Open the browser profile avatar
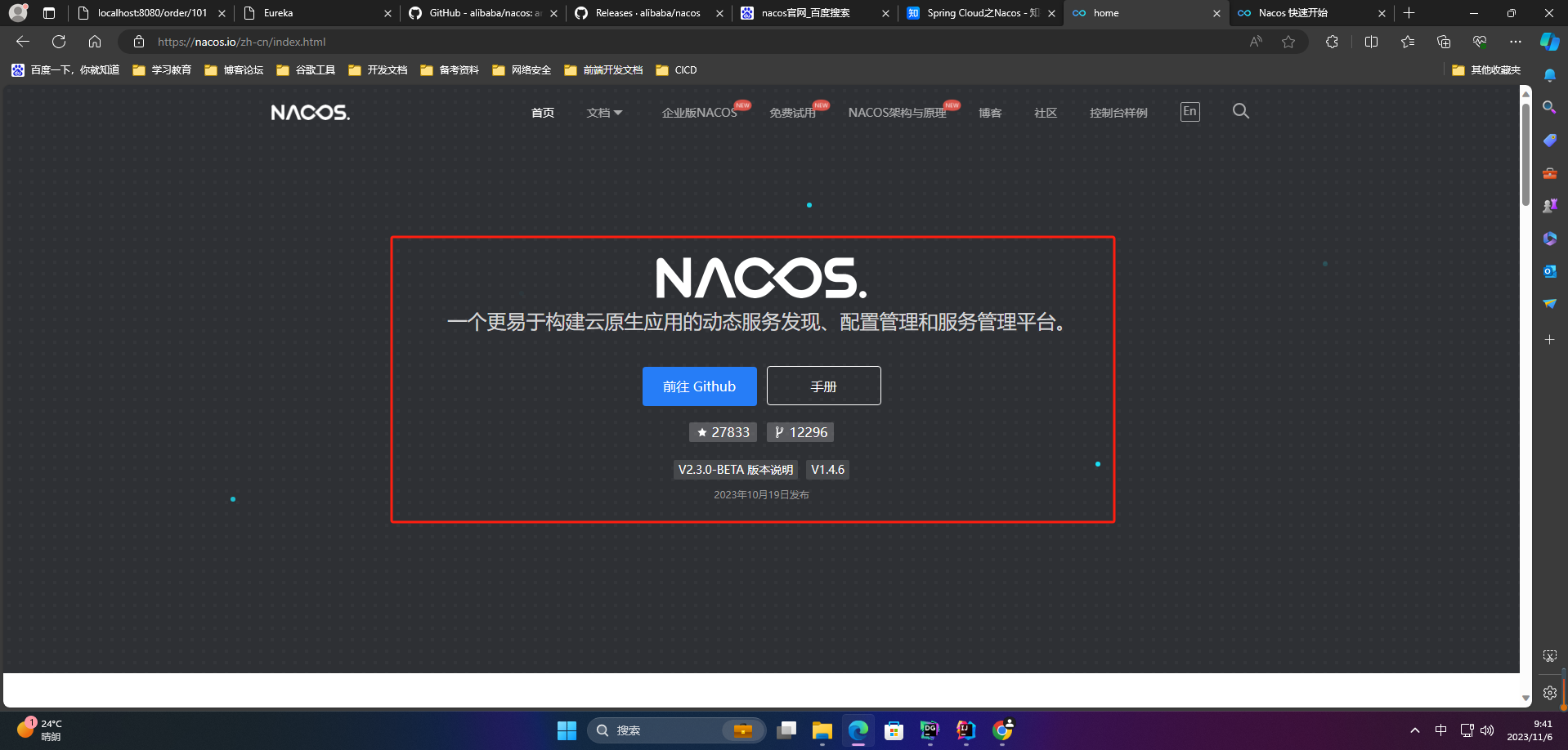Viewport: 1568px width, 750px height. click(x=18, y=13)
